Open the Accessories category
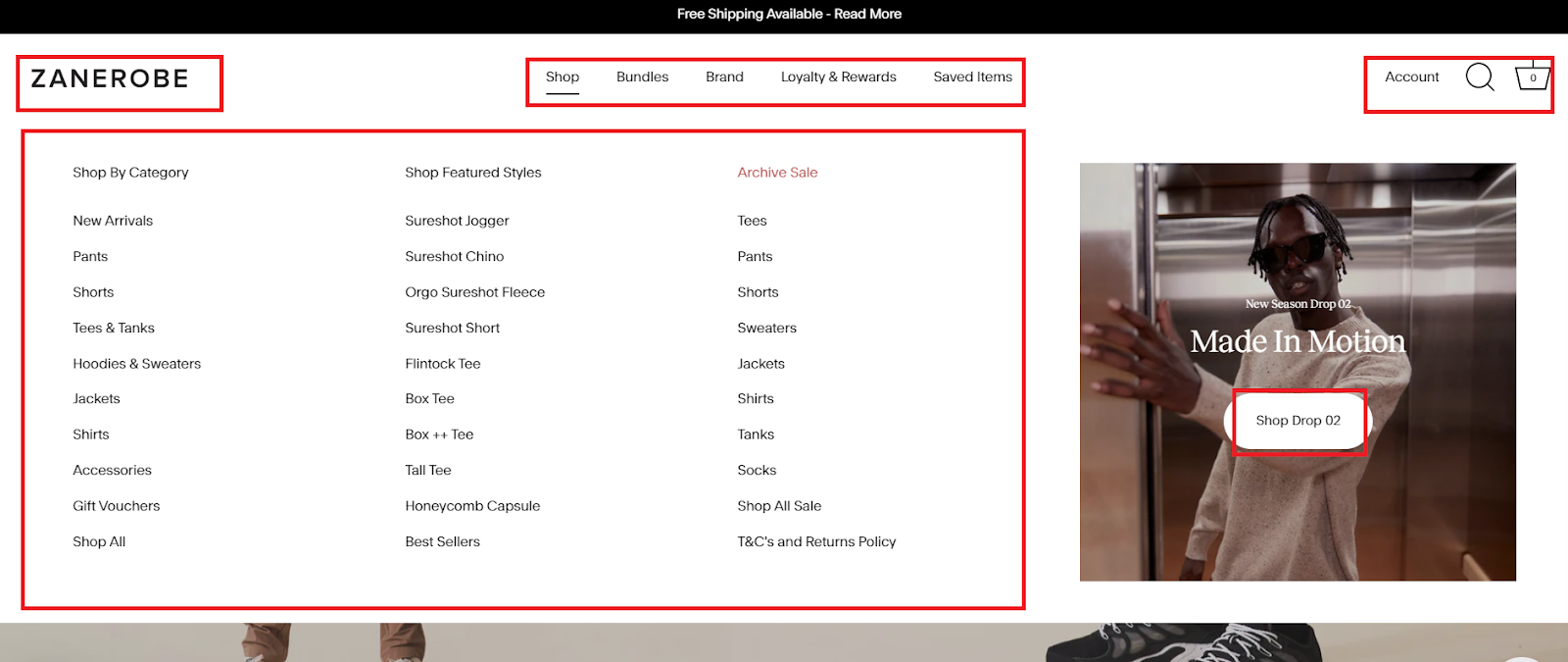1568x662 pixels. pyautogui.click(x=113, y=470)
